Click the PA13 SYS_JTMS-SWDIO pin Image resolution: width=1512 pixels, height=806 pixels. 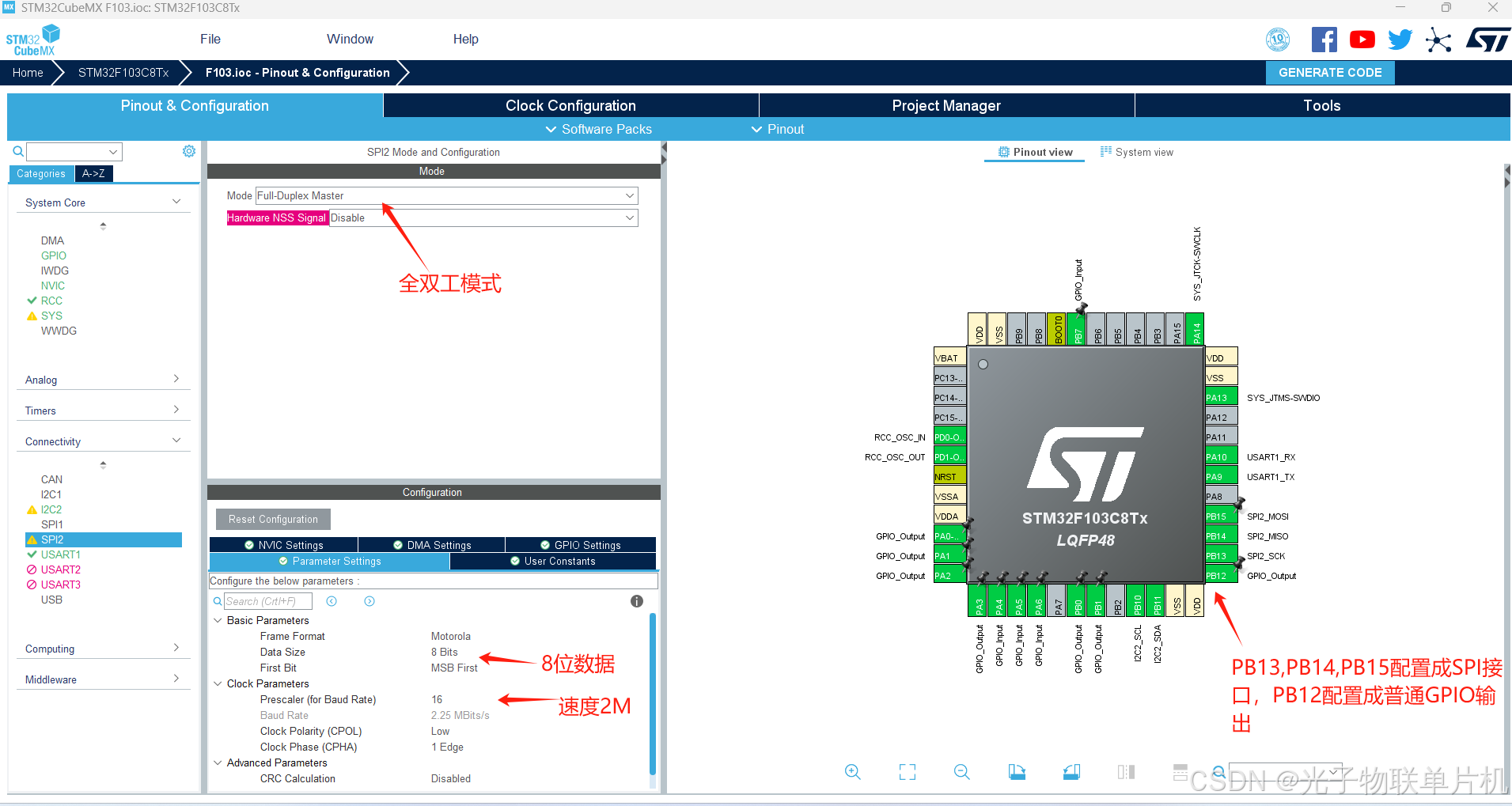[x=1221, y=398]
